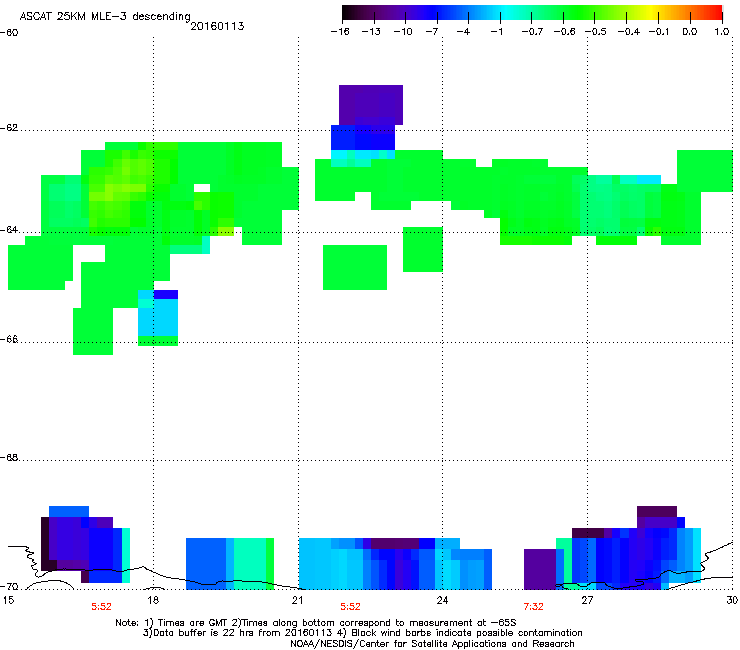Click the longitude label 30

click(x=732, y=600)
